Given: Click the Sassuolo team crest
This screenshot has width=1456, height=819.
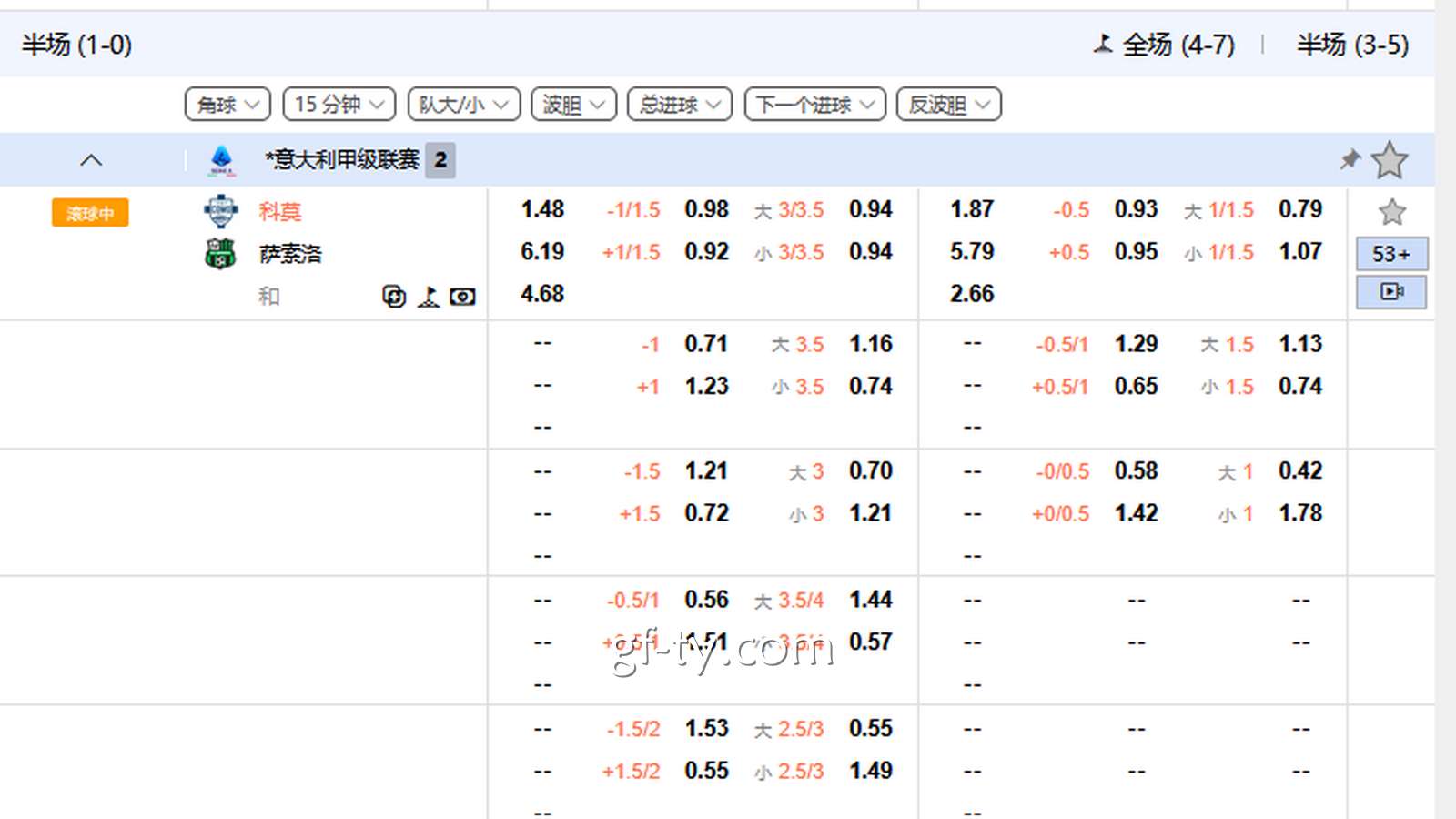Looking at the screenshot, I should (x=220, y=253).
